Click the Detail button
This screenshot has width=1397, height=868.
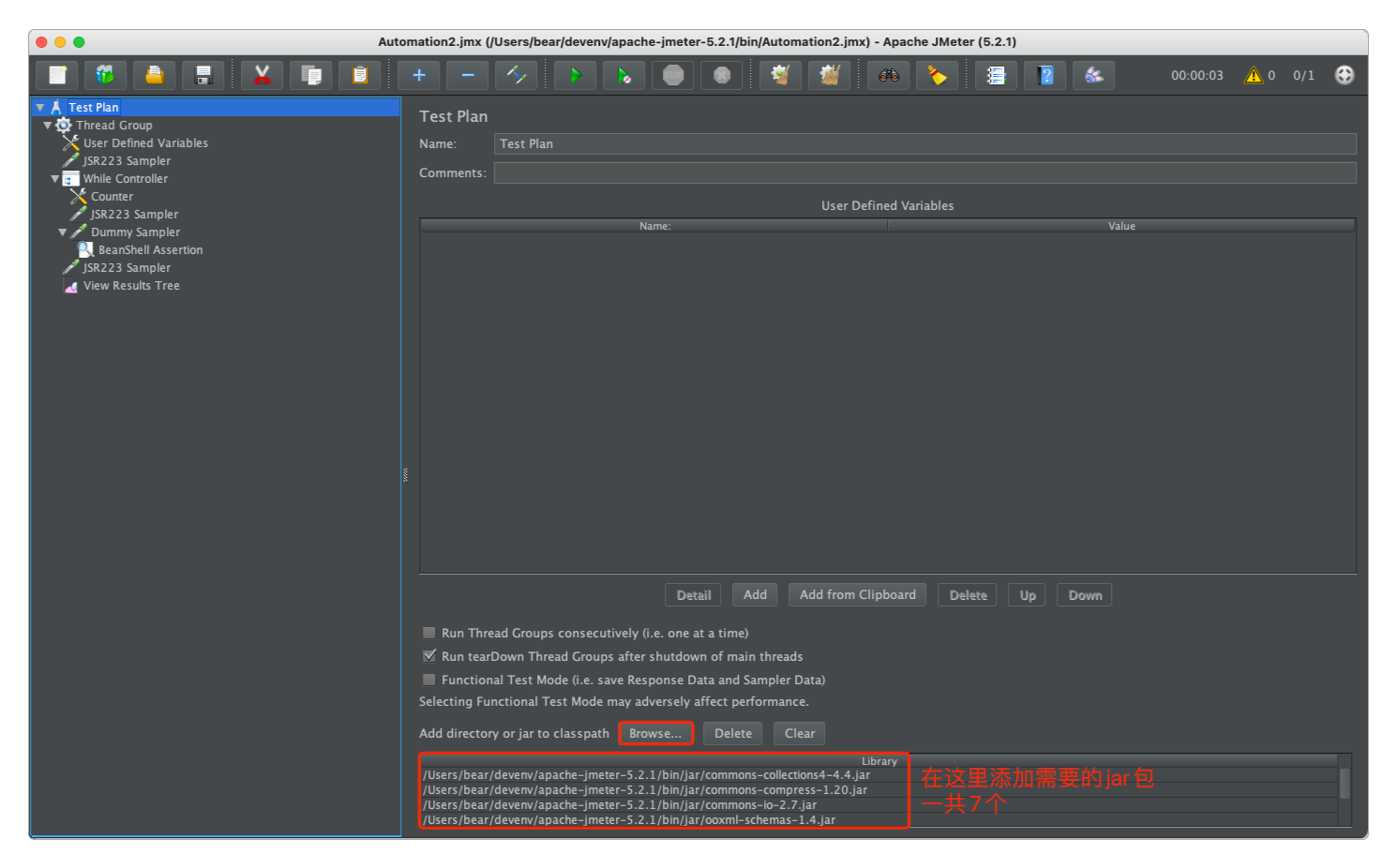[694, 595]
